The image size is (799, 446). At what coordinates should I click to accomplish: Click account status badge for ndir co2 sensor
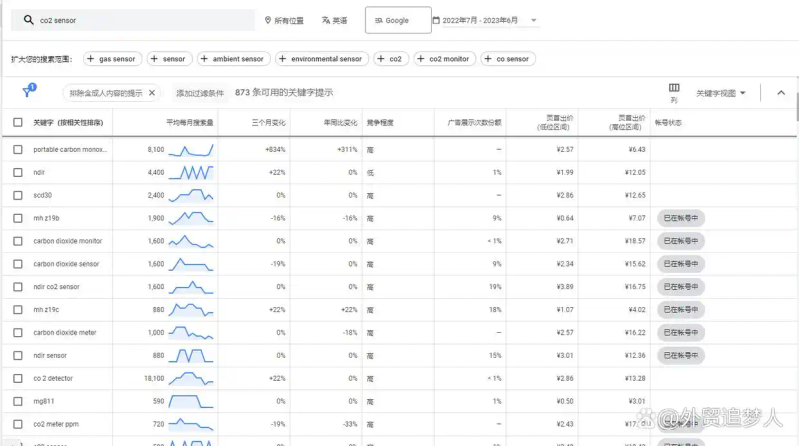681,287
